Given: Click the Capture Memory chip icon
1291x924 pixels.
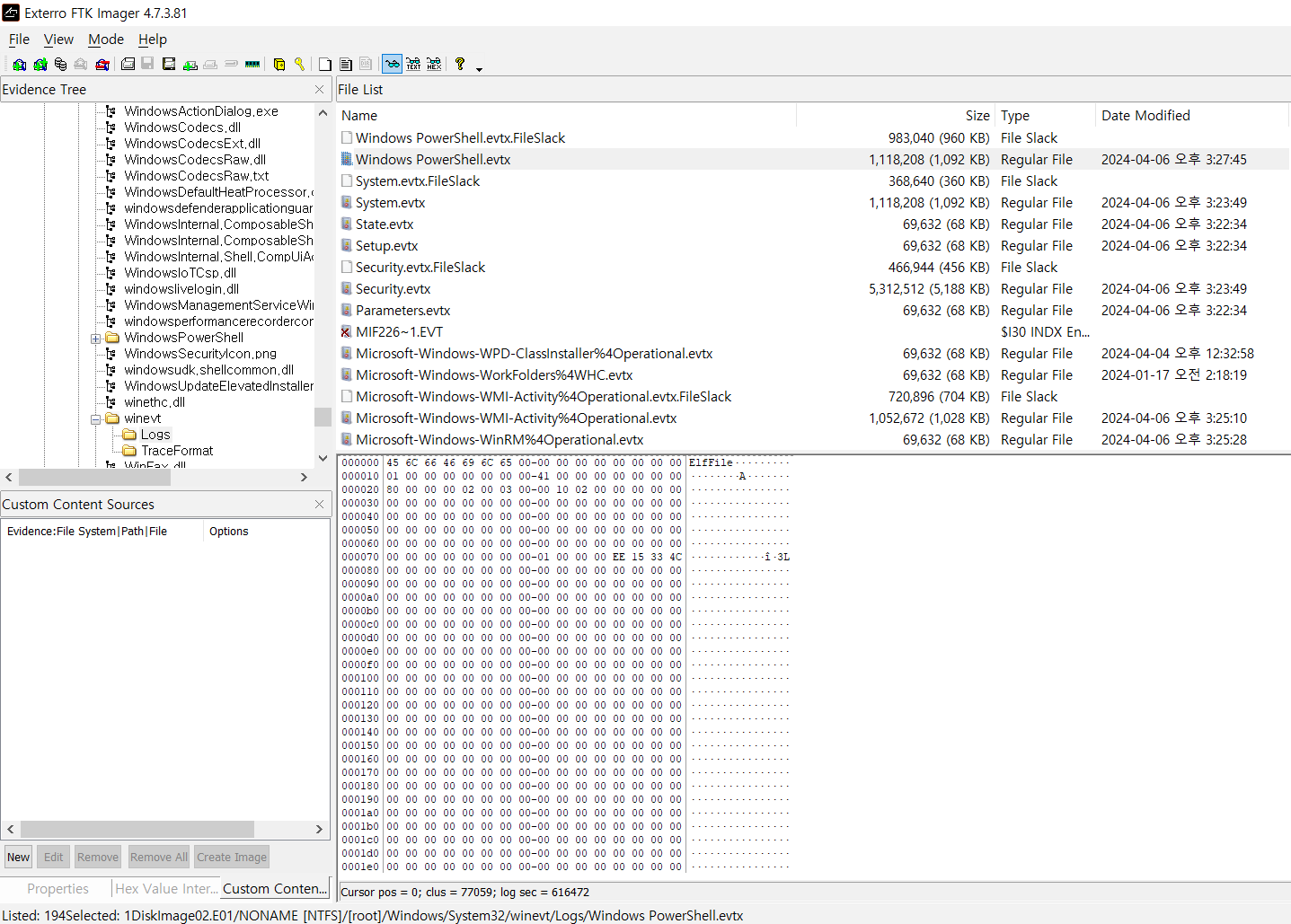Looking at the screenshot, I should (252, 64).
